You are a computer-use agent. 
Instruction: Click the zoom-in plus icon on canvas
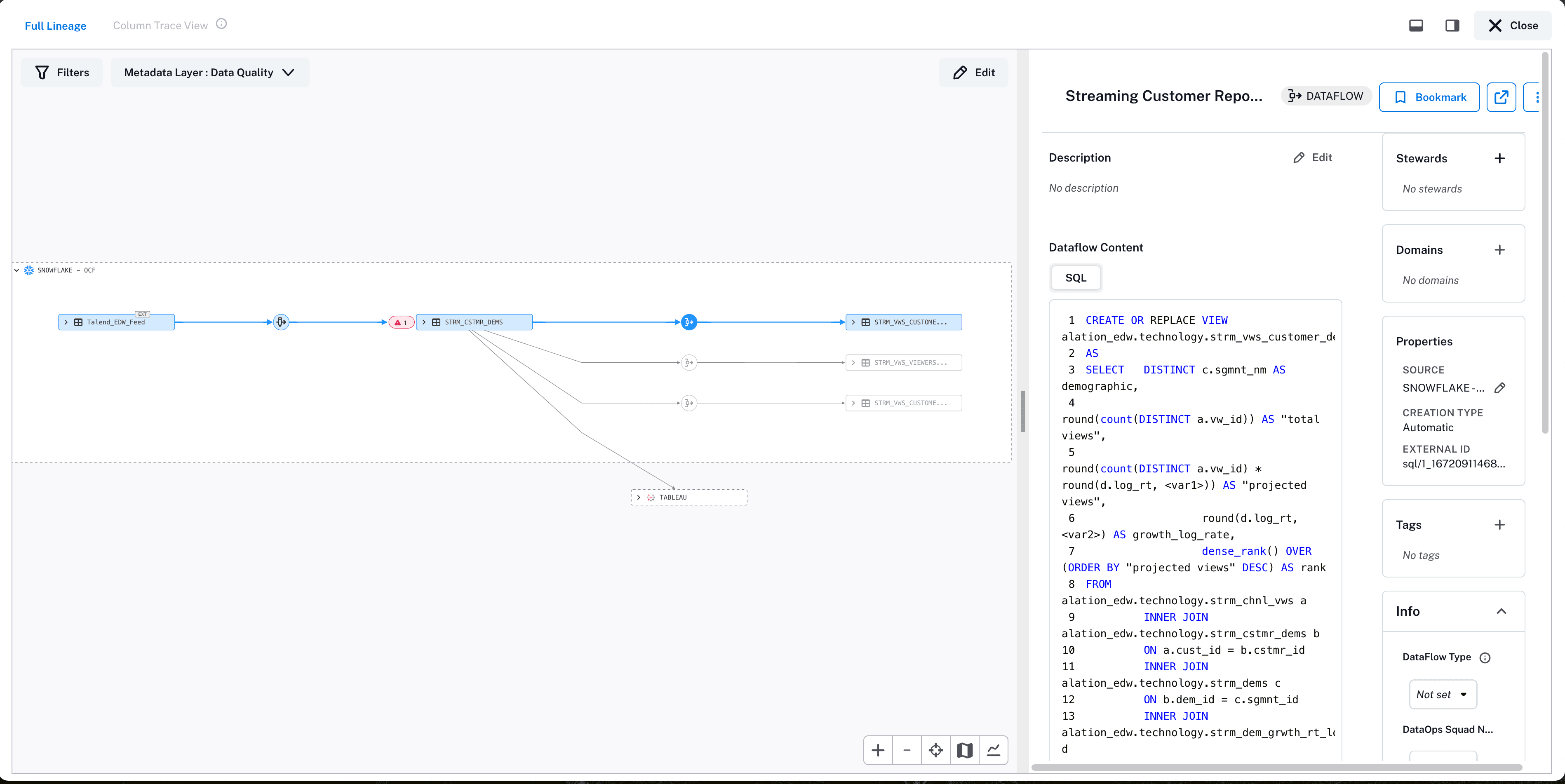tap(877, 750)
